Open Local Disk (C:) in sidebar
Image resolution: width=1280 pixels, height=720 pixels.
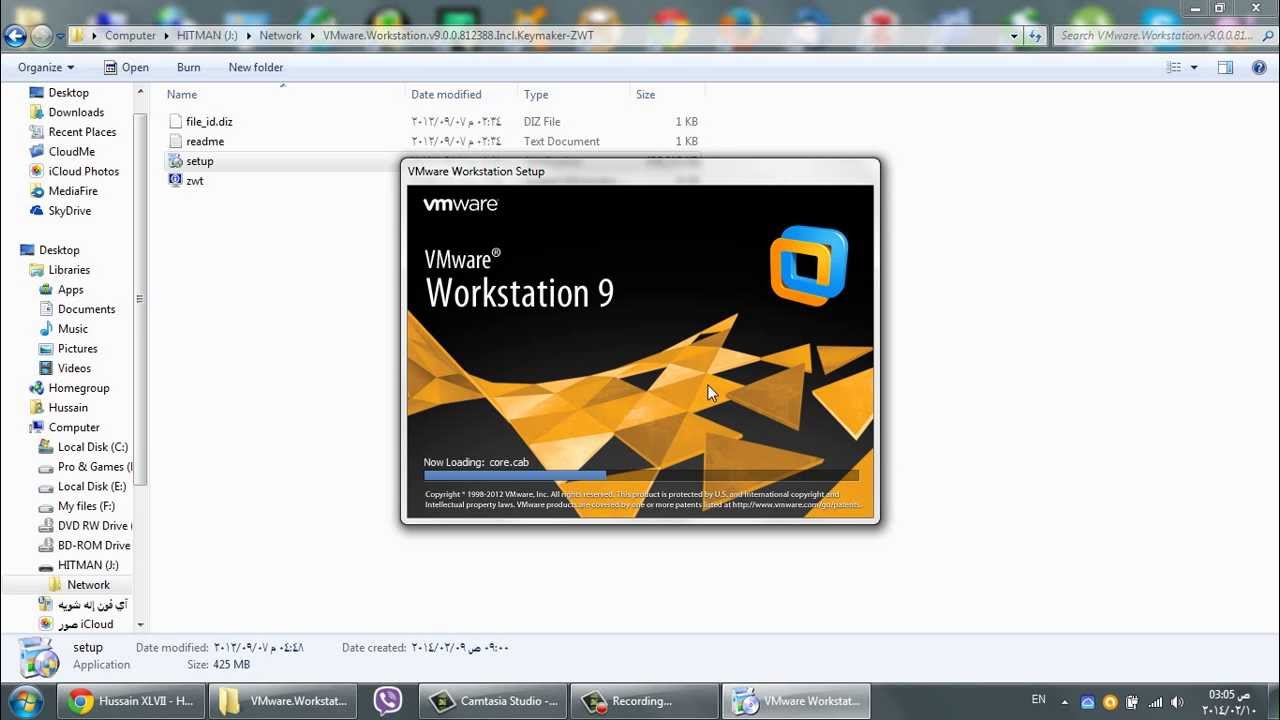(x=92, y=447)
